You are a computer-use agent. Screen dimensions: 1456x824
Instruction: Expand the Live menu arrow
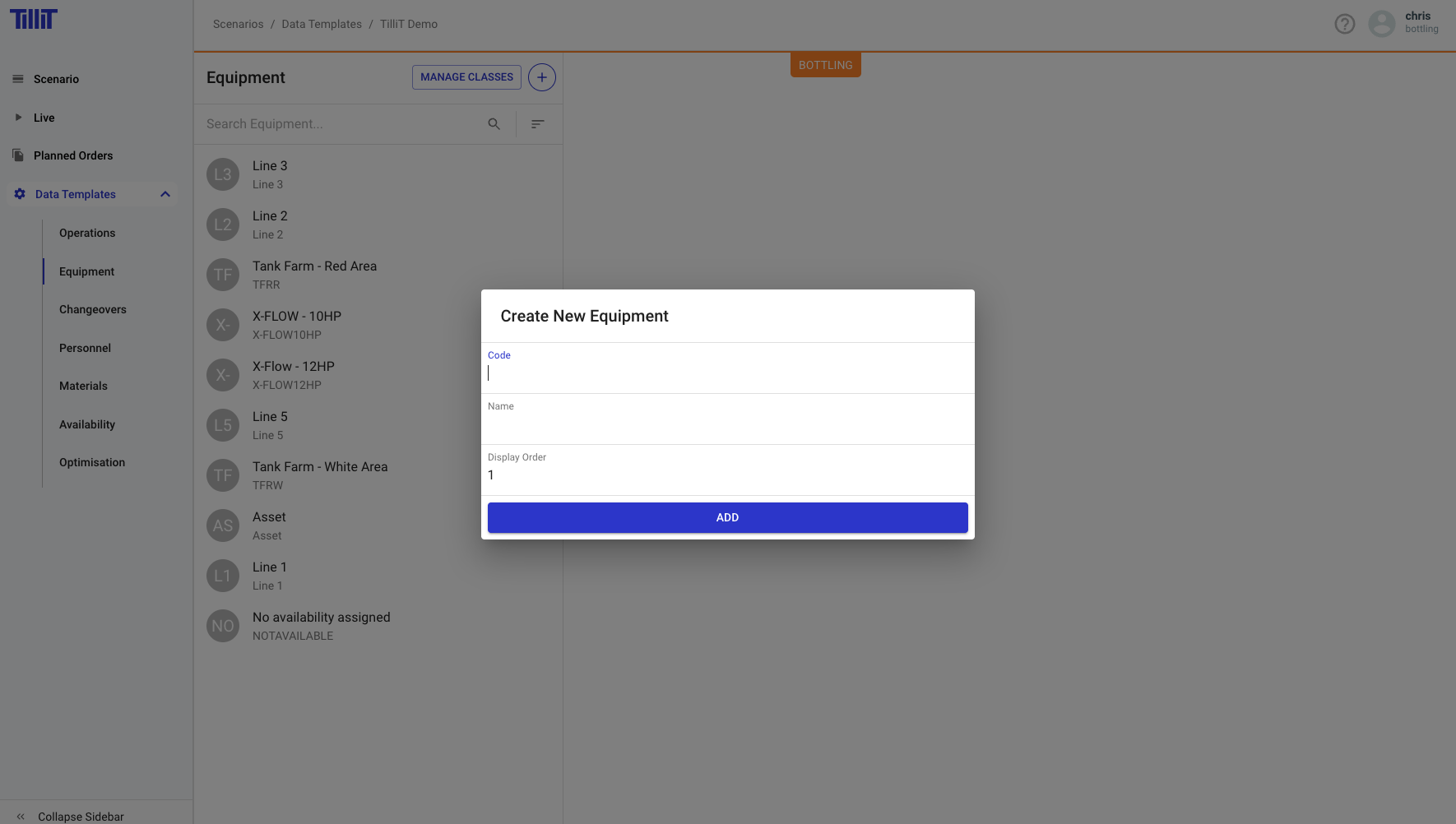click(x=18, y=118)
